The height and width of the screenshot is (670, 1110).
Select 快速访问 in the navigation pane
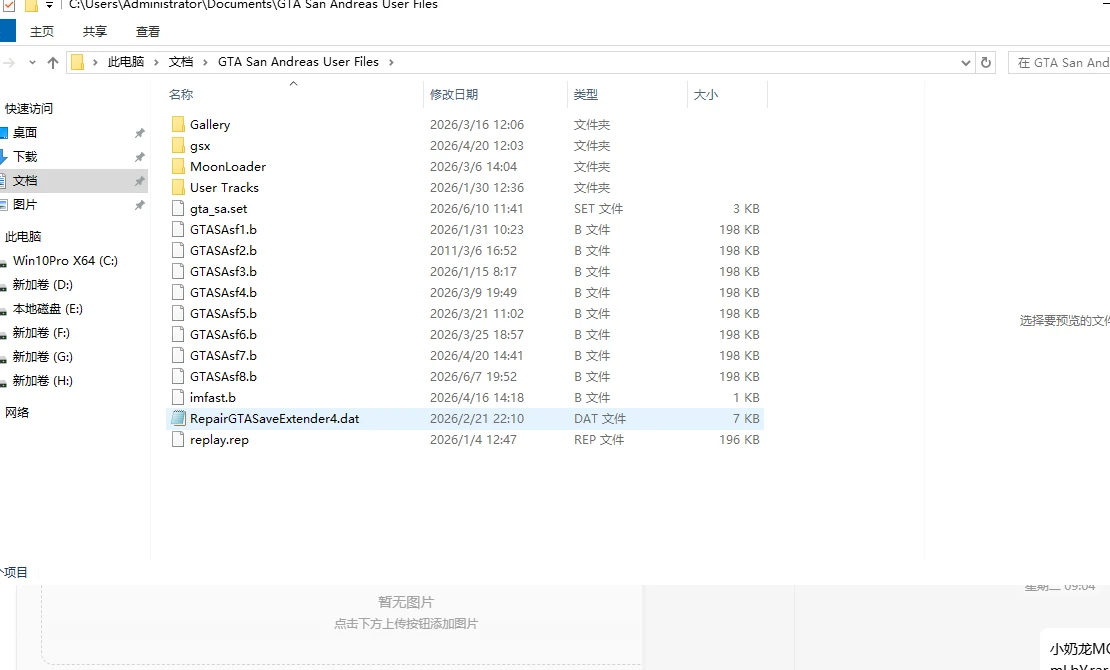tap(29, 108)
